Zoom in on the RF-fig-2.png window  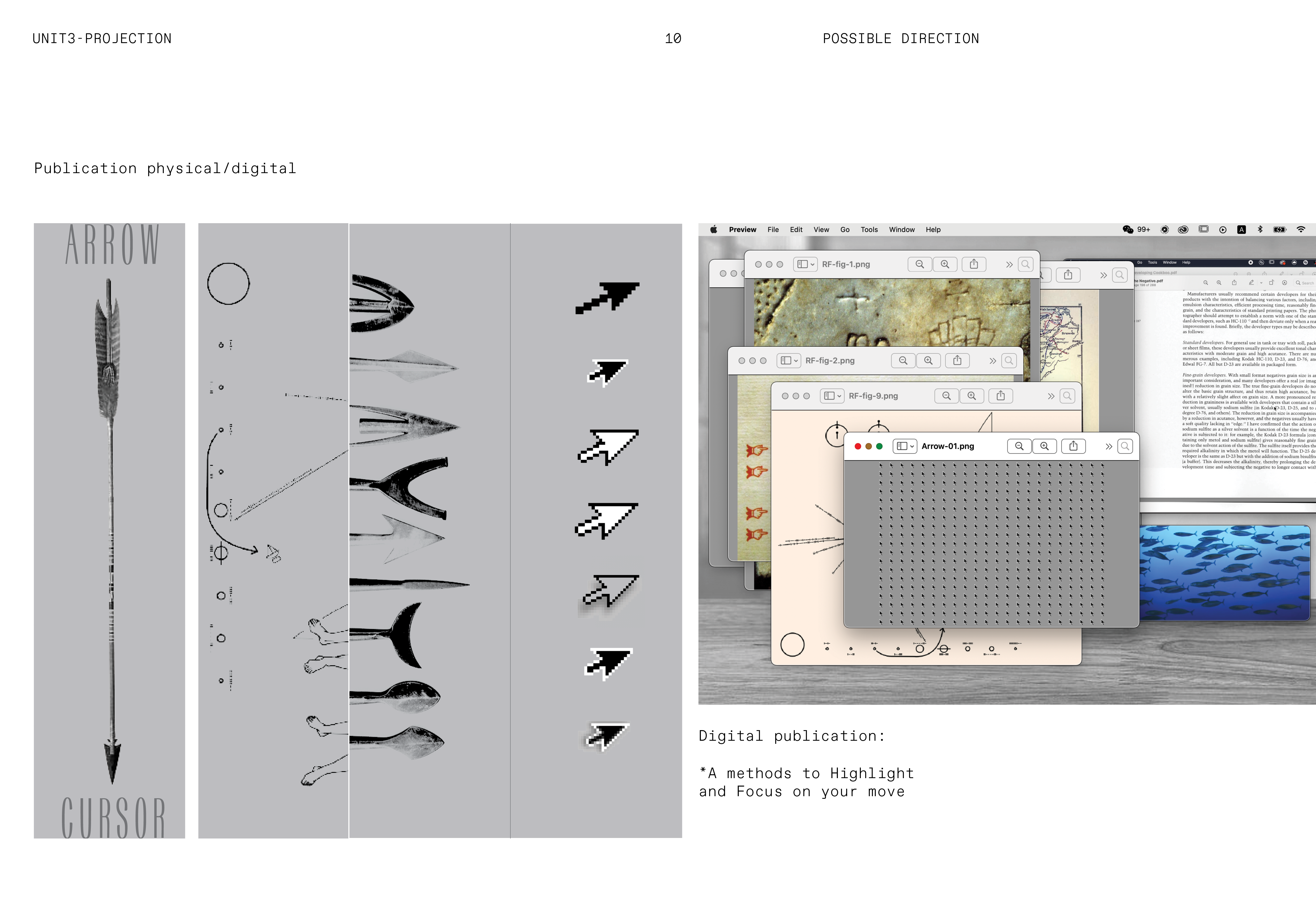point(929,361)
